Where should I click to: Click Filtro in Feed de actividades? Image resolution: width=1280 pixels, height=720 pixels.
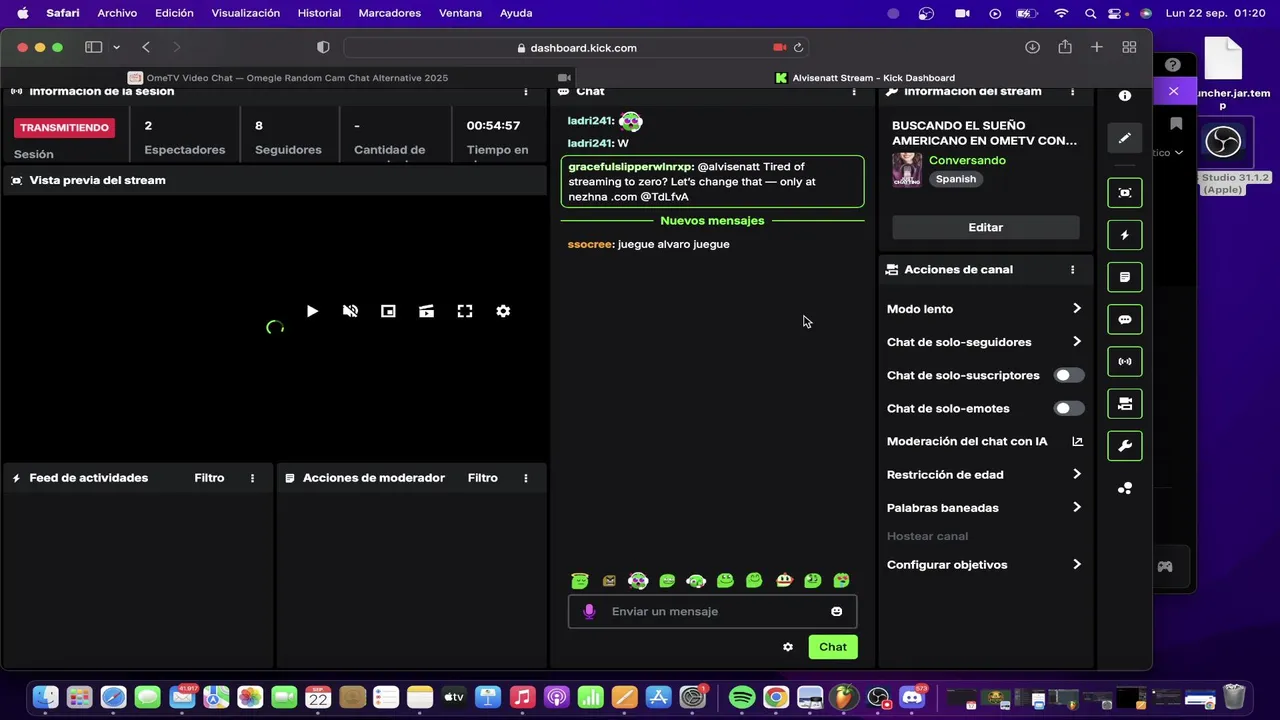click(x=209, y=478)
